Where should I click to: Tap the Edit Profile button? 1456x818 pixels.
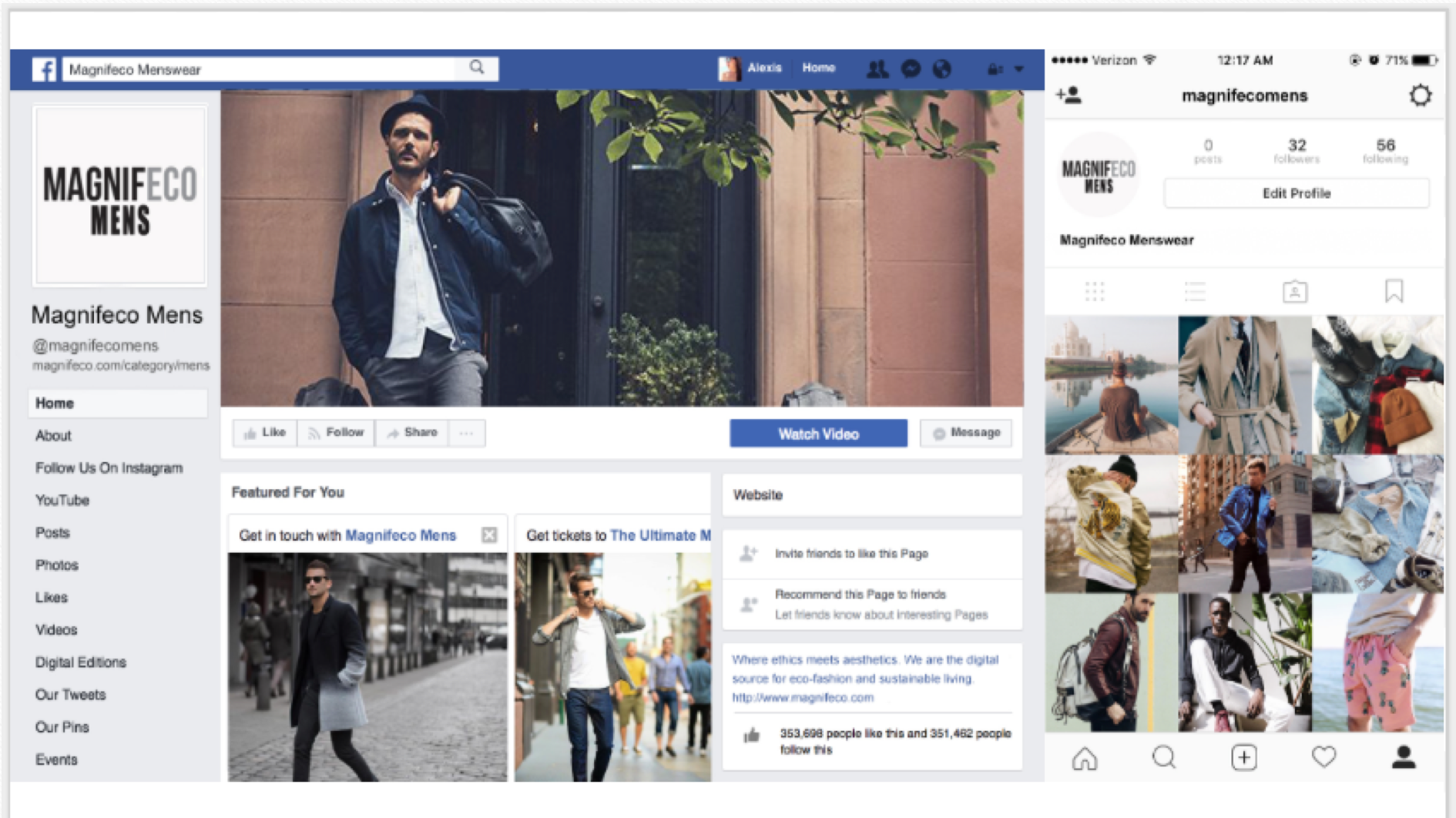pos(1297,193)
